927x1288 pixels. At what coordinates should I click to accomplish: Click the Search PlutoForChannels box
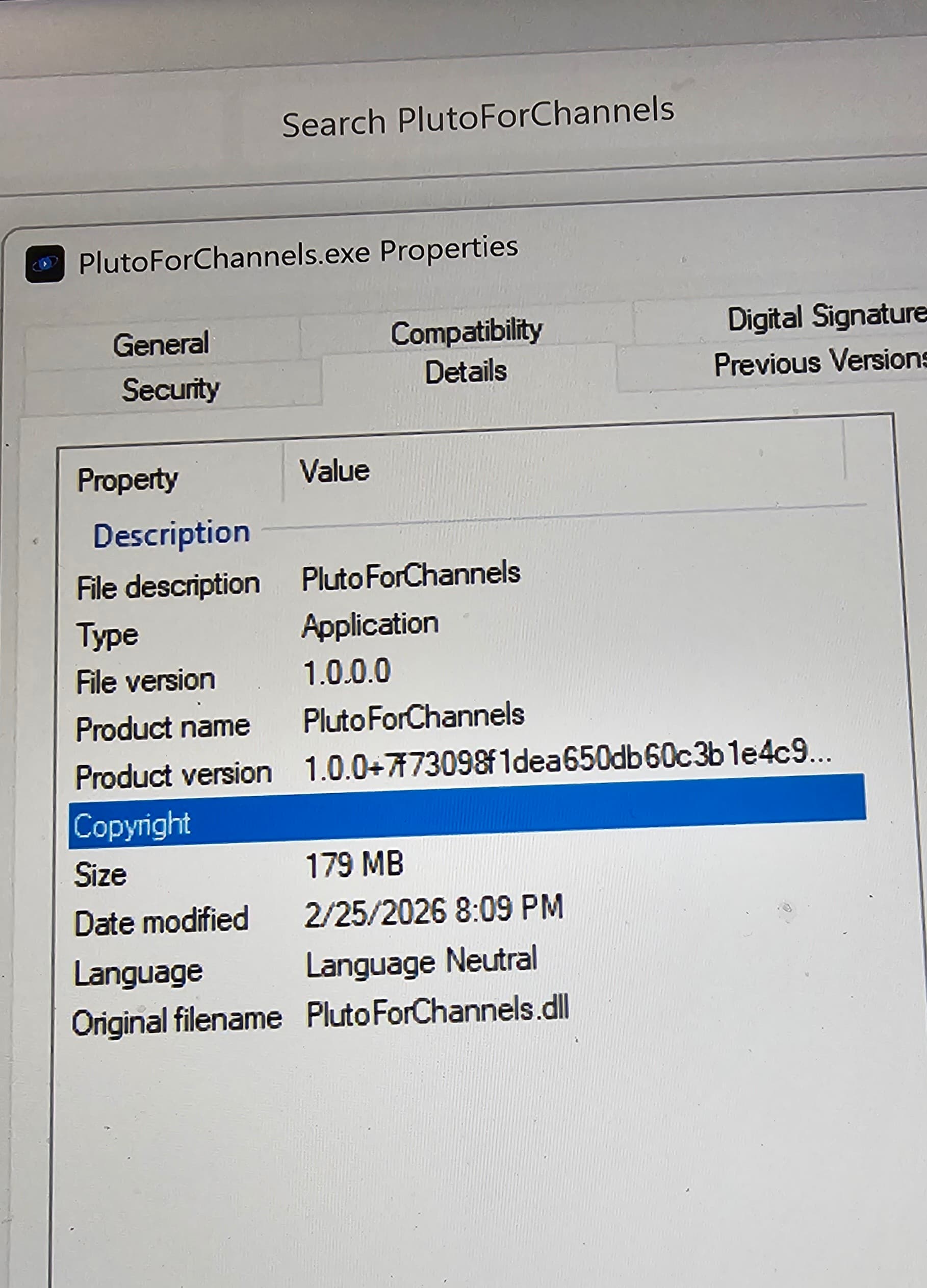click(x=477, y=116)
